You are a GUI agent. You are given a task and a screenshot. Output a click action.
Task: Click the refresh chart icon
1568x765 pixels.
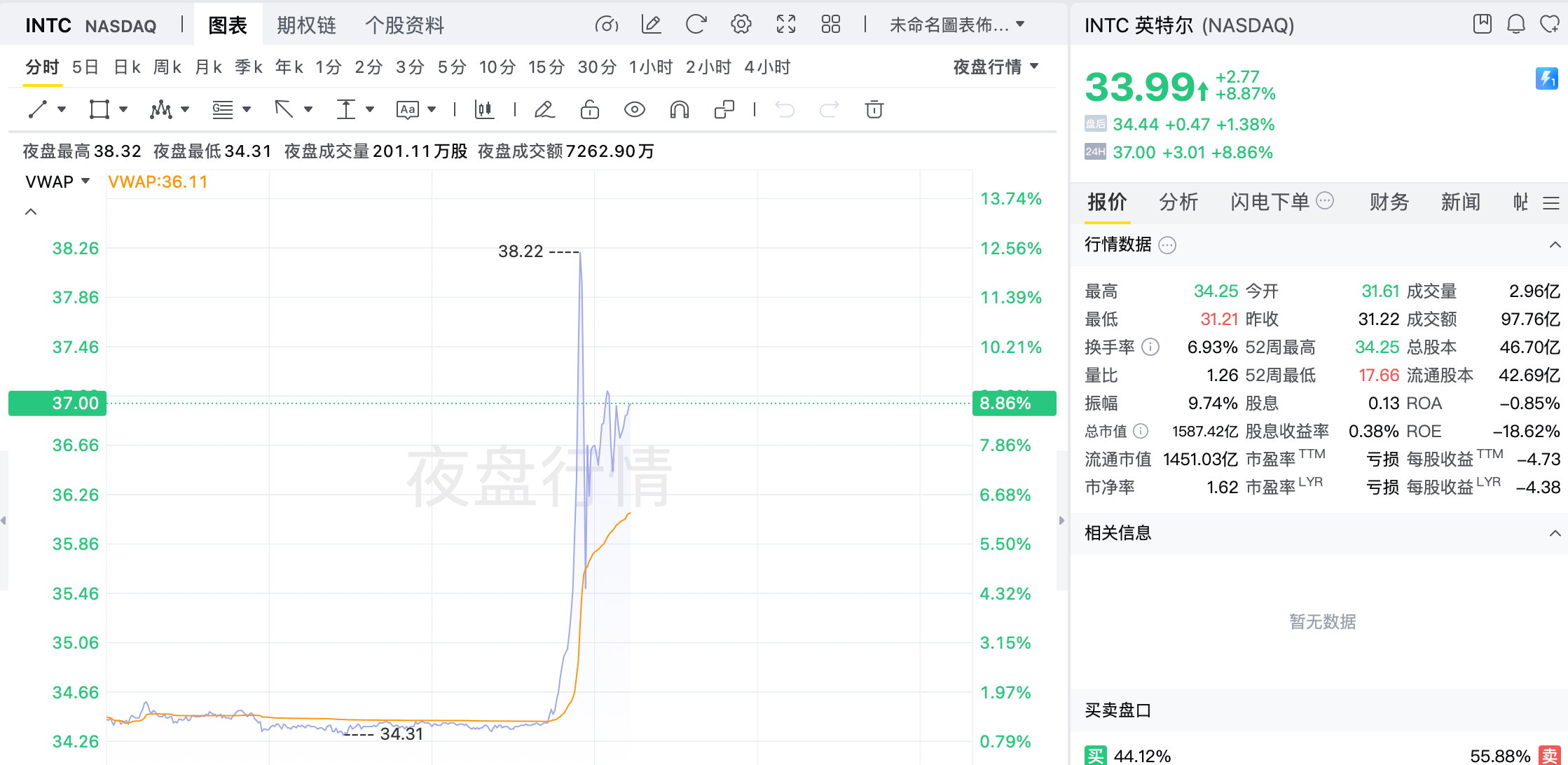696,25
